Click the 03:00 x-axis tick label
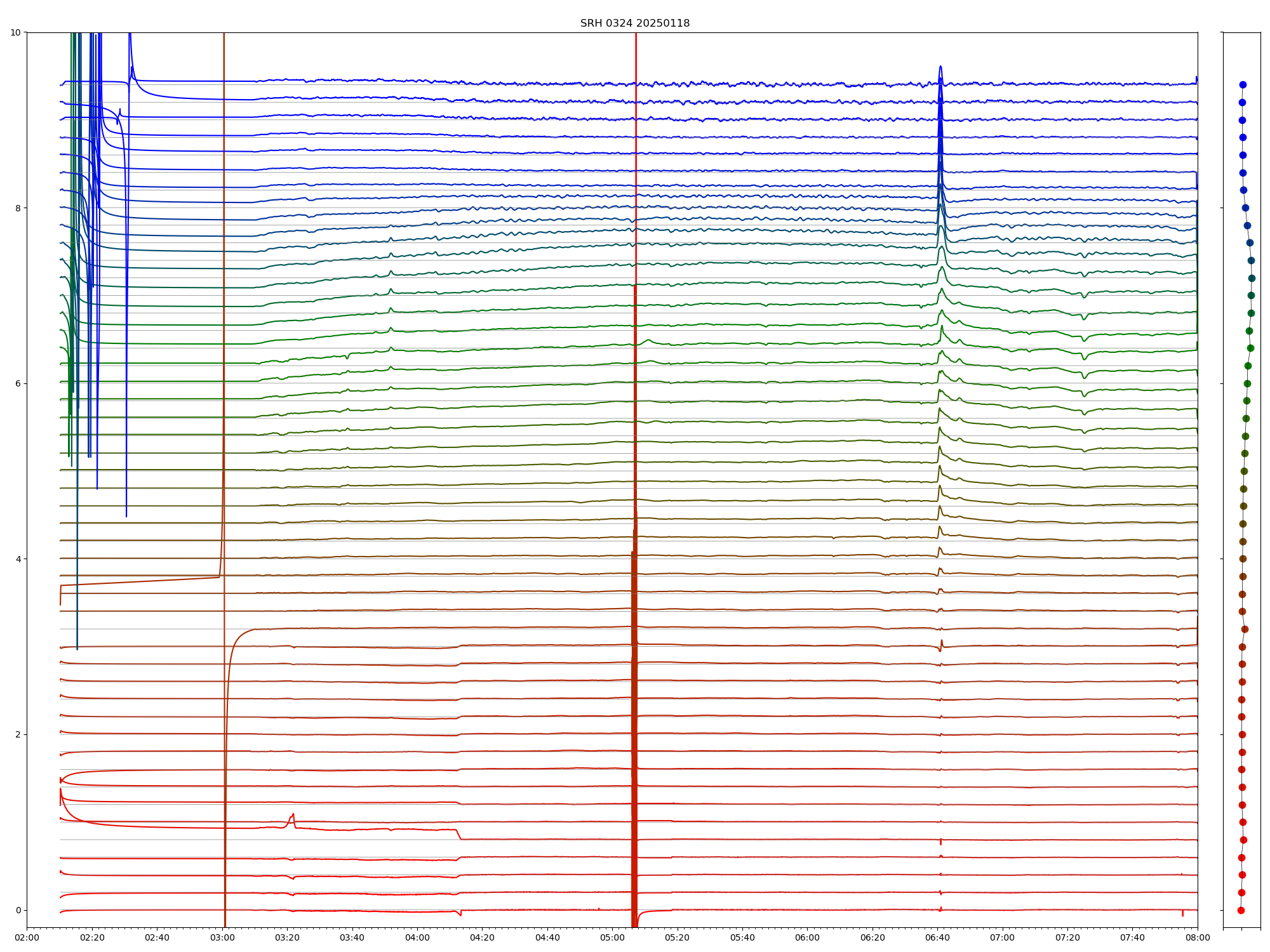The width and height of the screenshot is (1270, 952). point(222,937)
